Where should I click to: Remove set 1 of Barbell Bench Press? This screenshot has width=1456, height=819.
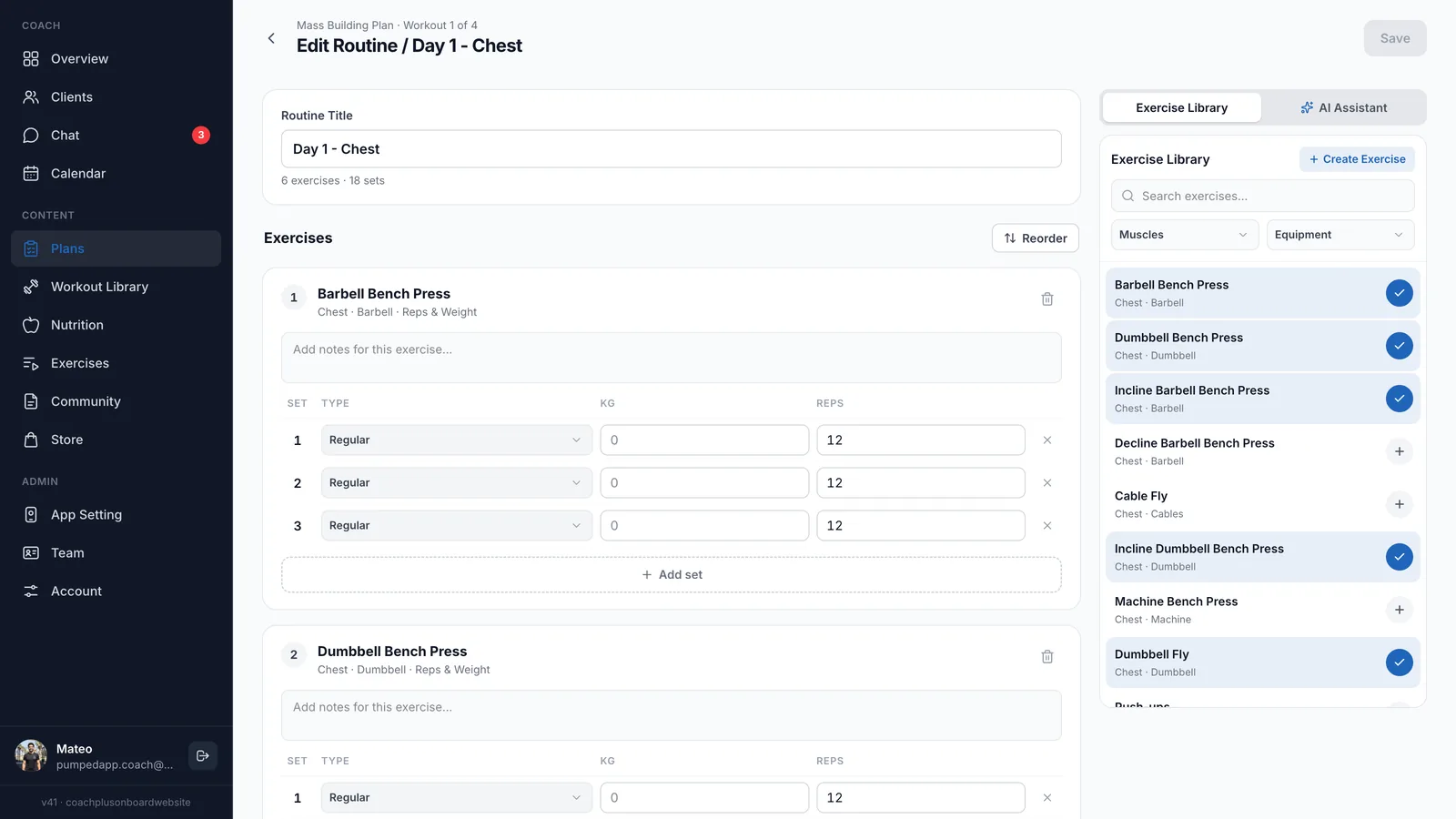pos(1047,440)
